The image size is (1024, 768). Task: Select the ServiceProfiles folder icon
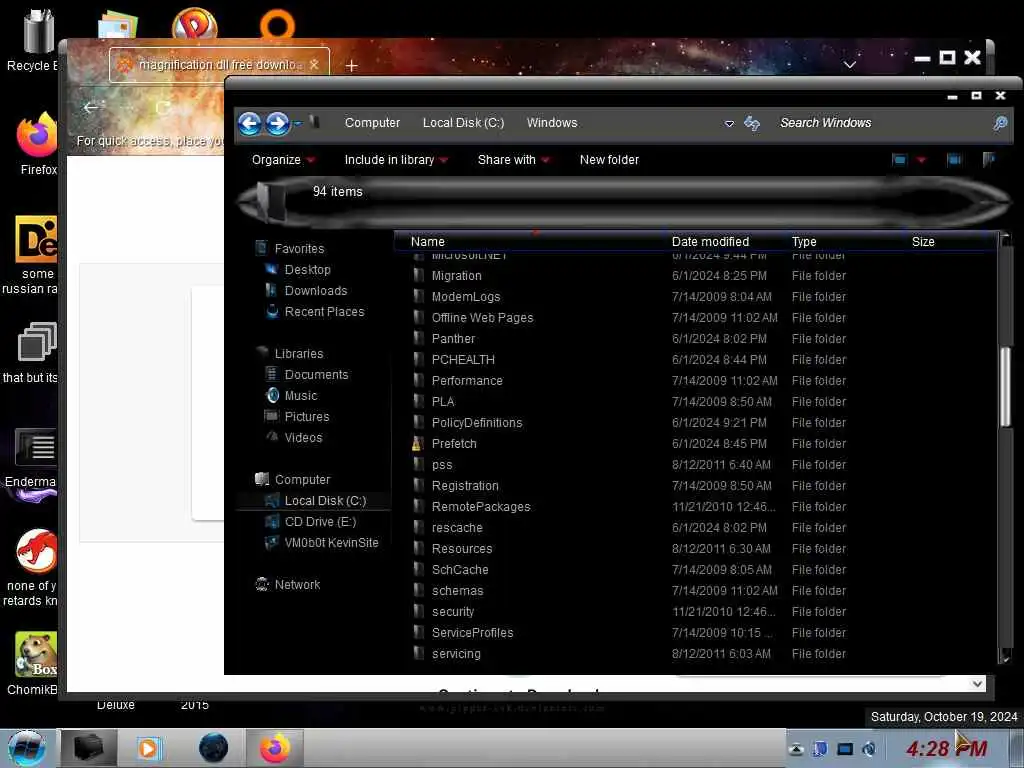point(419,633)
